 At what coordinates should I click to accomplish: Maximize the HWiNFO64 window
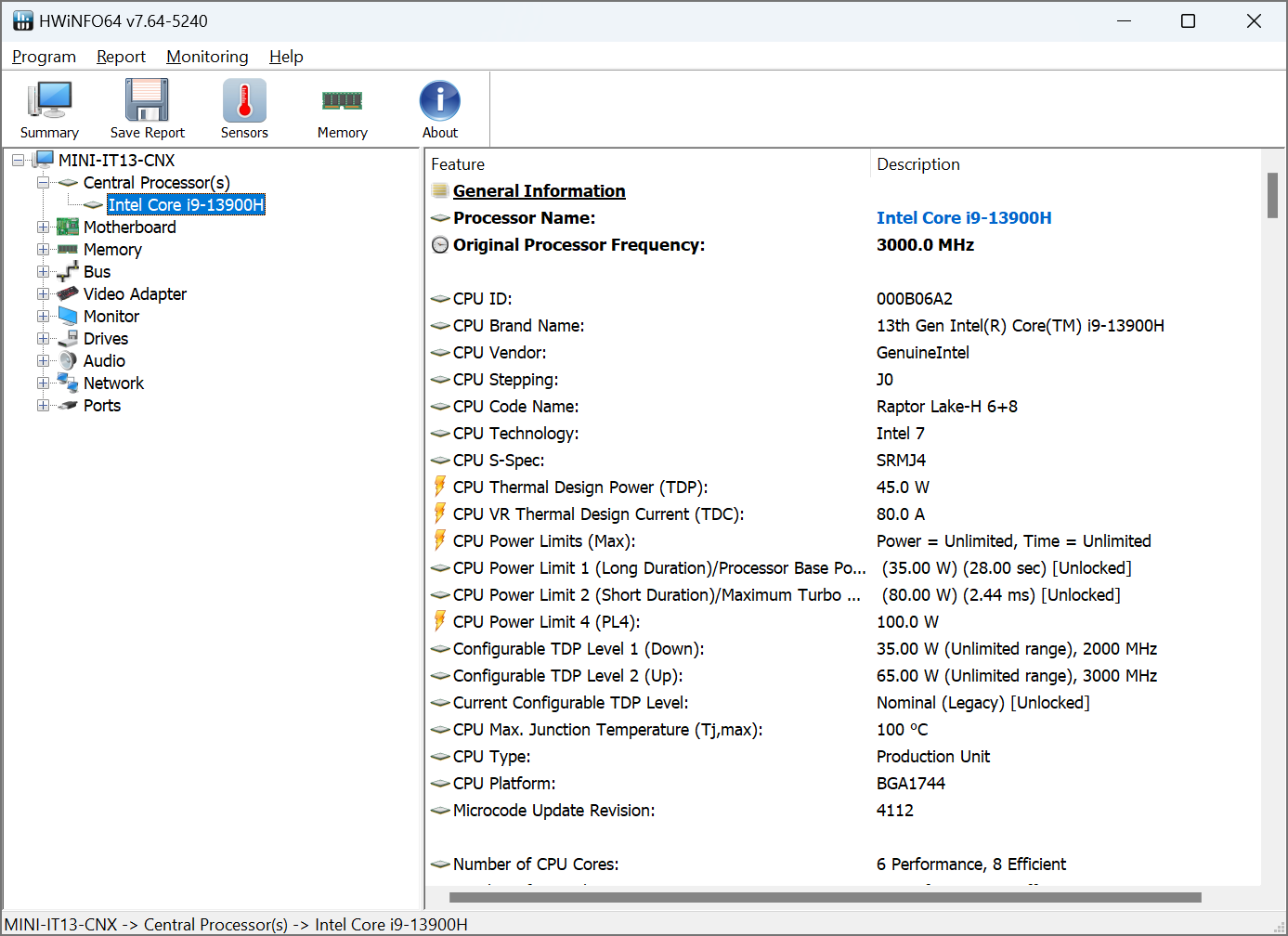point(1188,20)
